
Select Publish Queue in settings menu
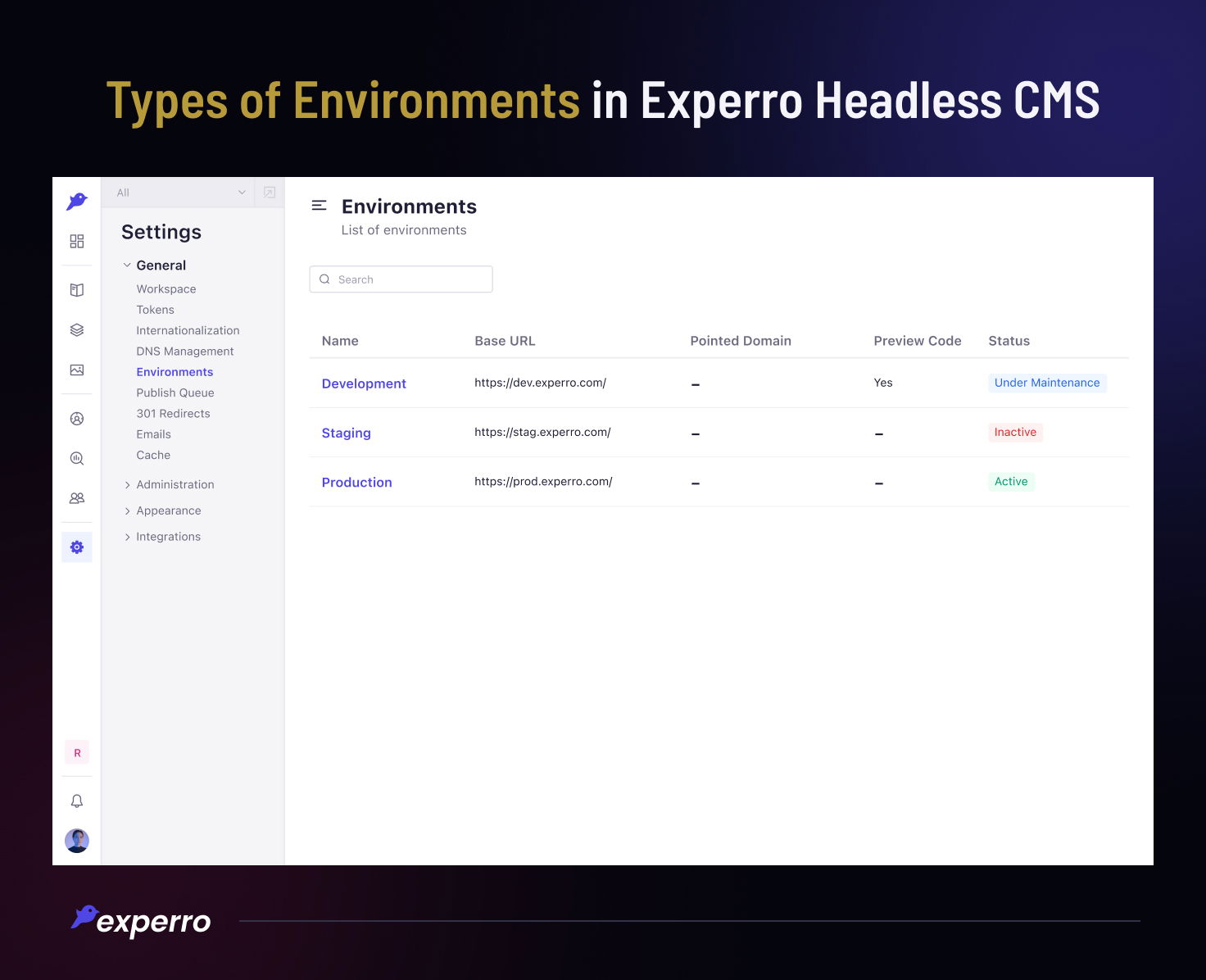coord(175,392)
